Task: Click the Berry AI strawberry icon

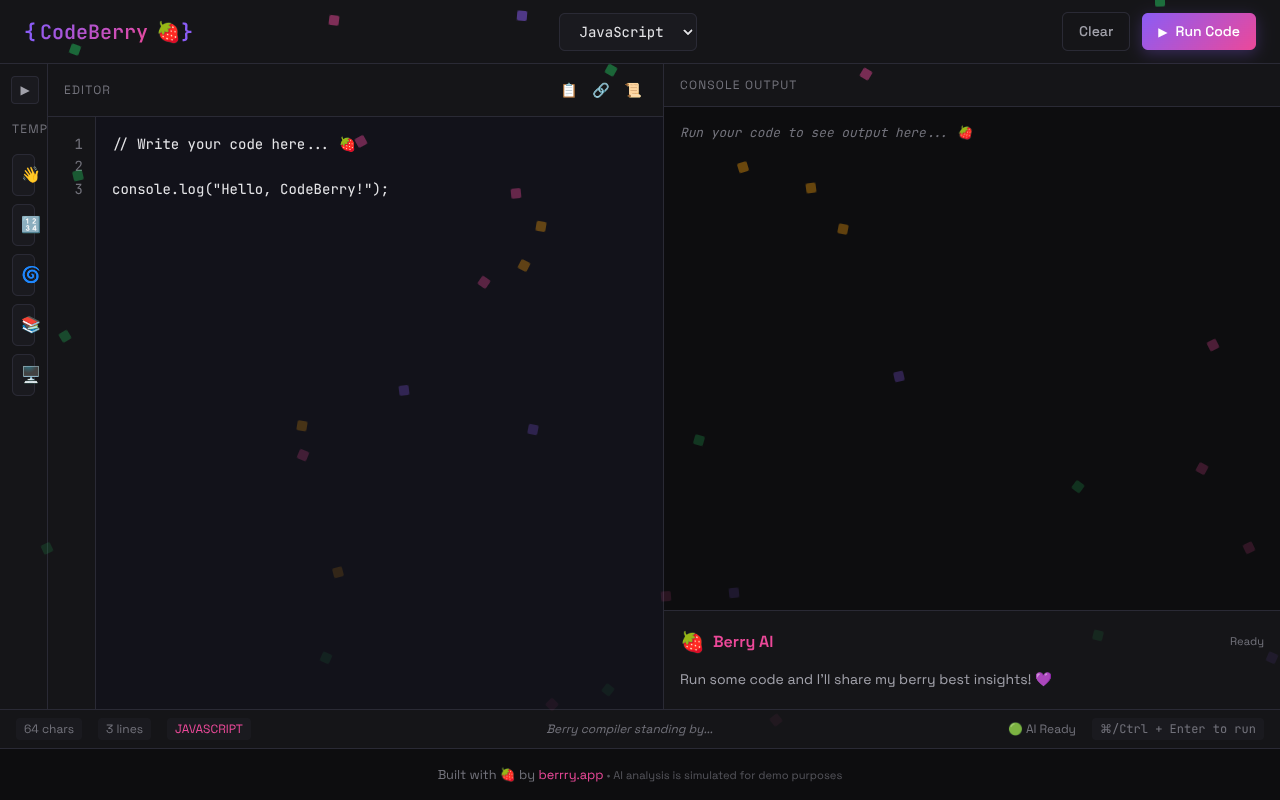Action: tap(692, 641)
